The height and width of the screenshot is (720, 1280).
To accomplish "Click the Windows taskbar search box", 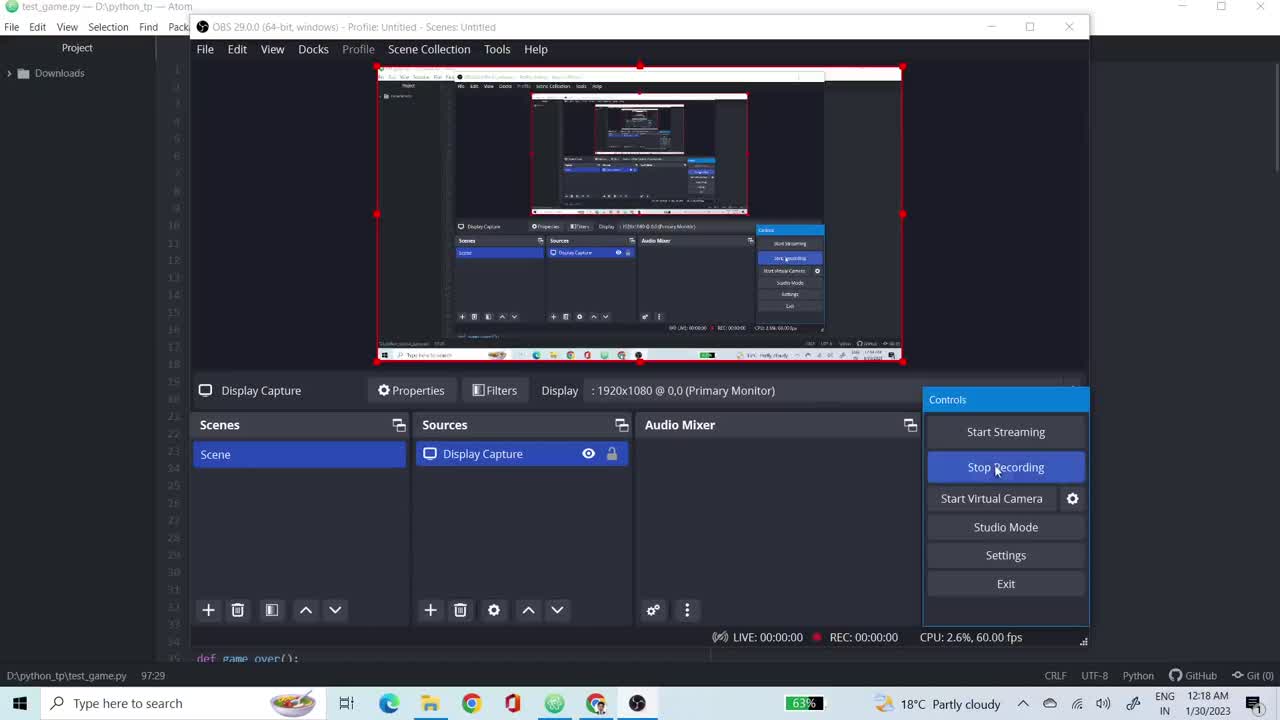I will [x=182, y=703].
